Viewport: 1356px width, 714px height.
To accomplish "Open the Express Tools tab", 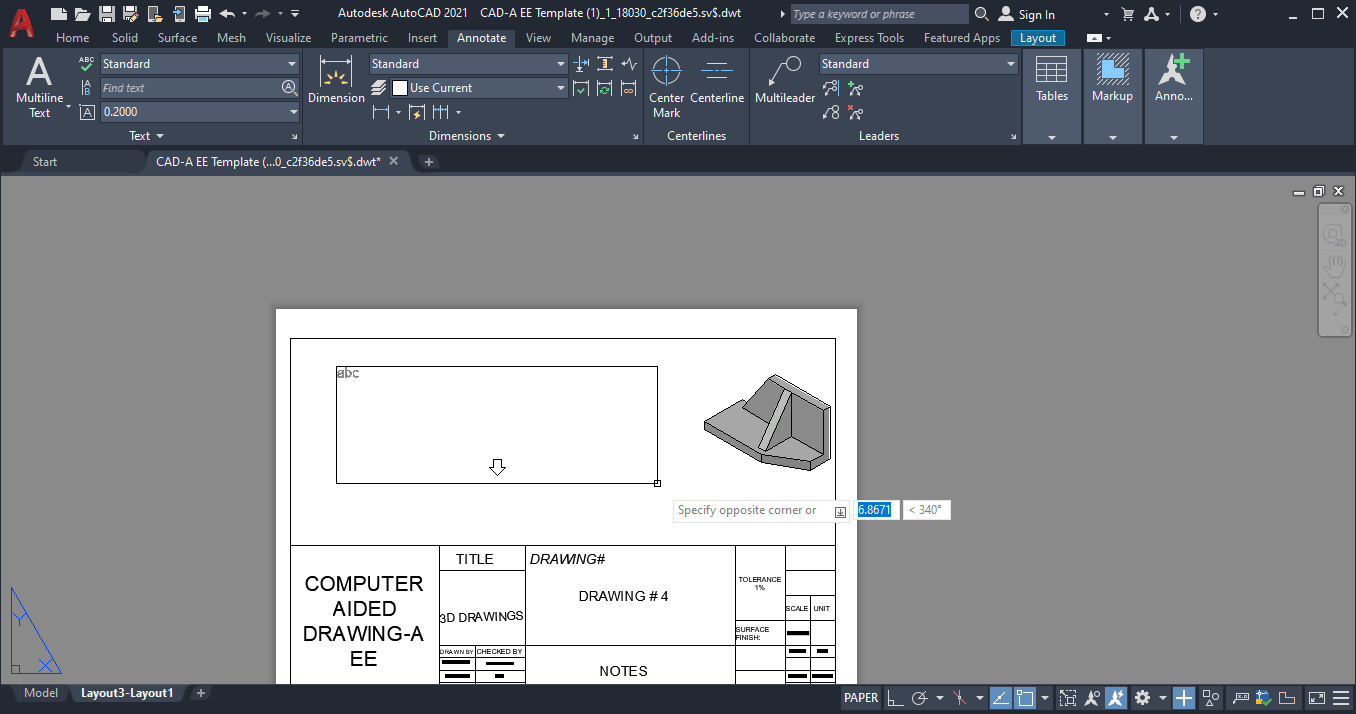I will [x=870, y=37].
